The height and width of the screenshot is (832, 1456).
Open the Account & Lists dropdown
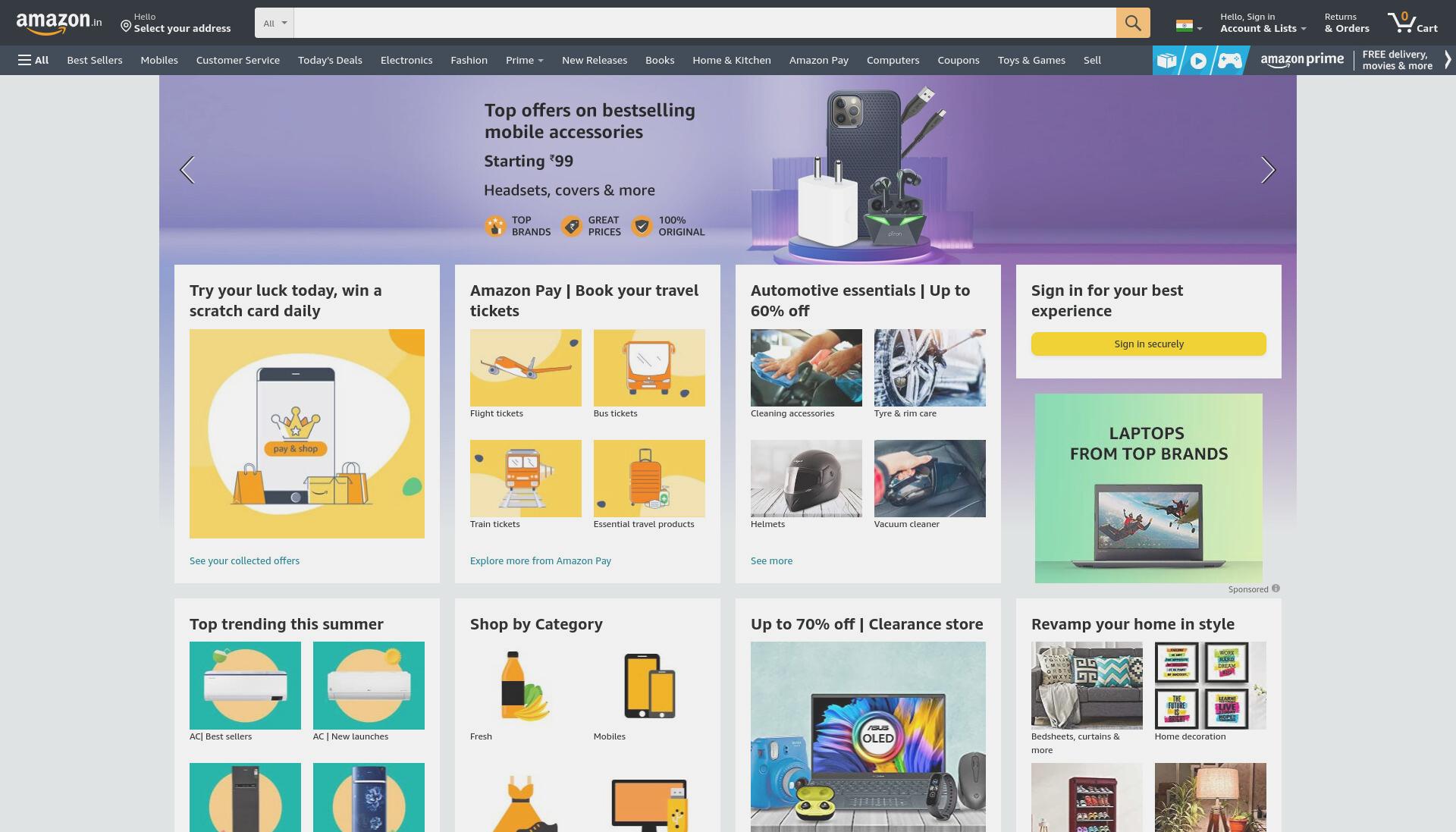tap(1263, 23)
